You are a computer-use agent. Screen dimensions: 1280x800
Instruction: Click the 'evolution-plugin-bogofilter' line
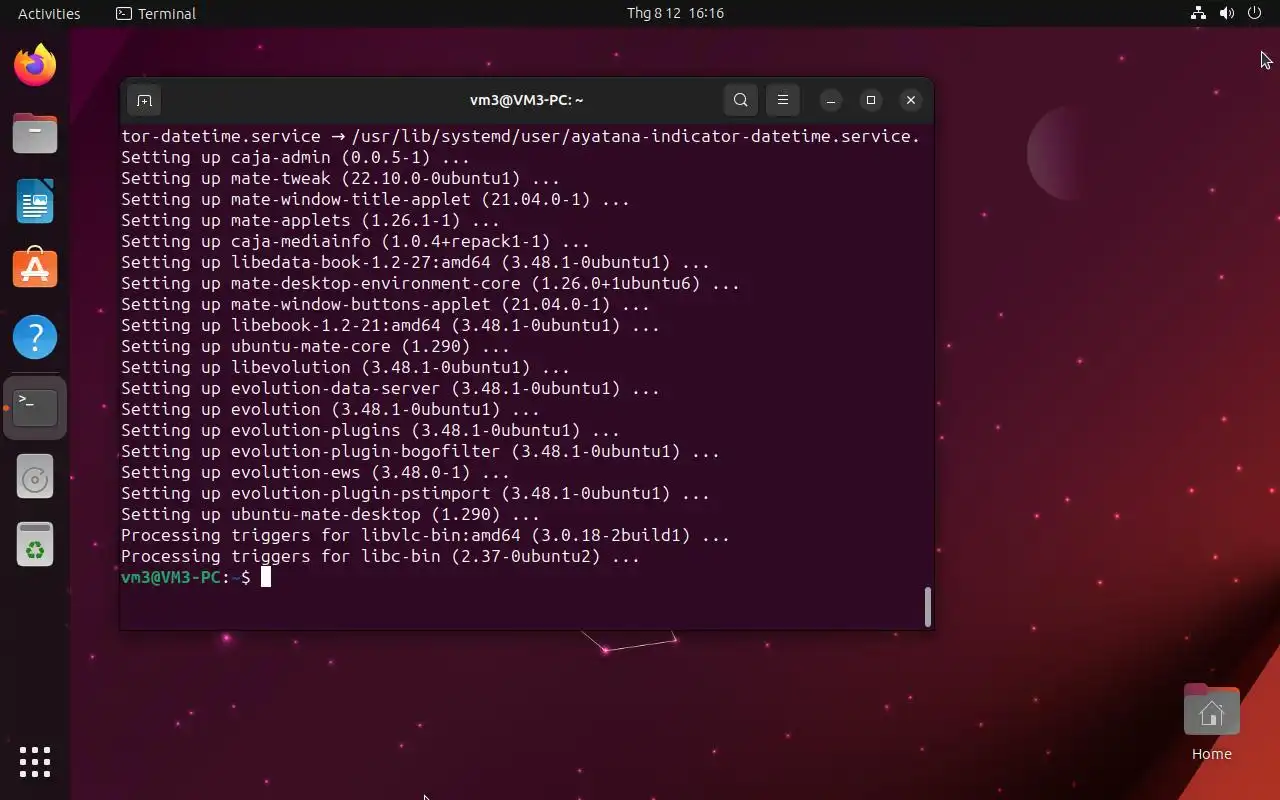[x=420, y=451]
